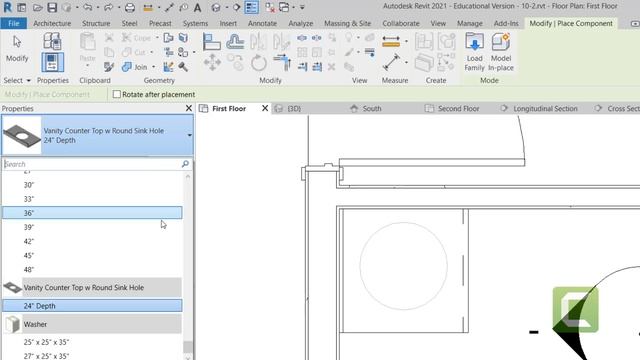Viewport: 640px width, 360px height.
Task: Click the Switch Windows icon in quick access toolbar
Action: point(284,7)
